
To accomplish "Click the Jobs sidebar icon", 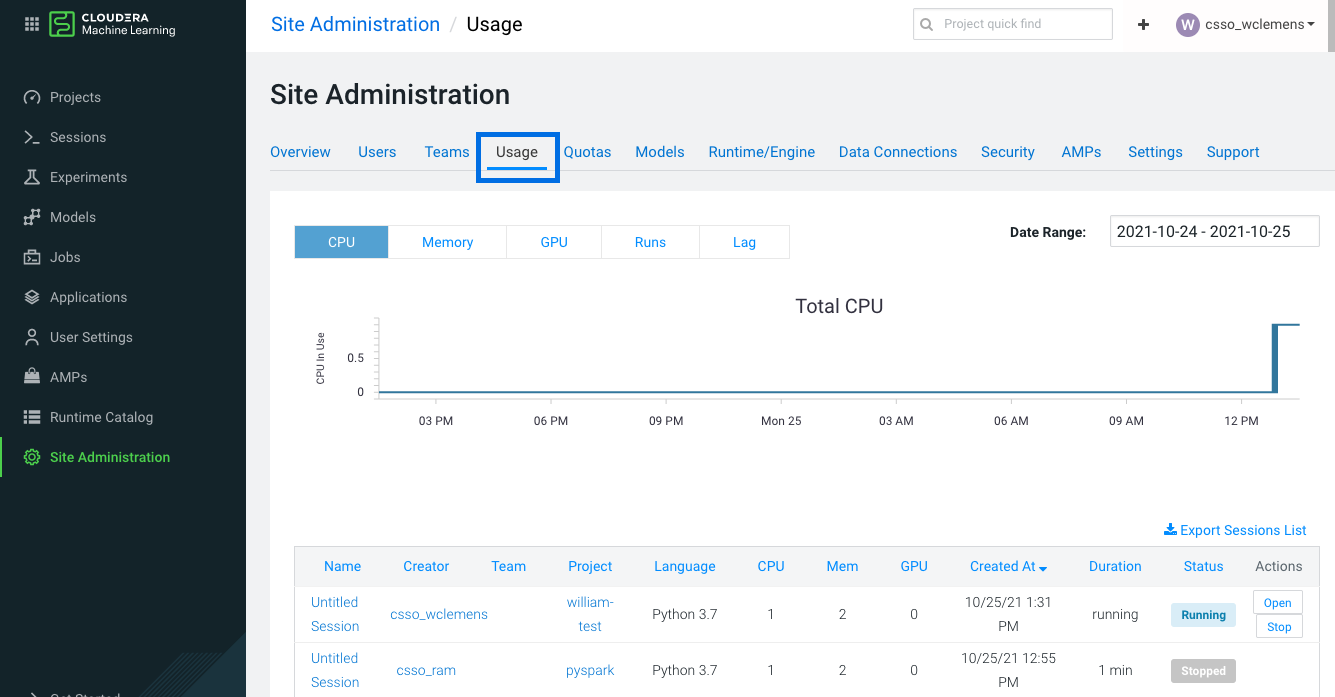I will click(x=32, y=257).
